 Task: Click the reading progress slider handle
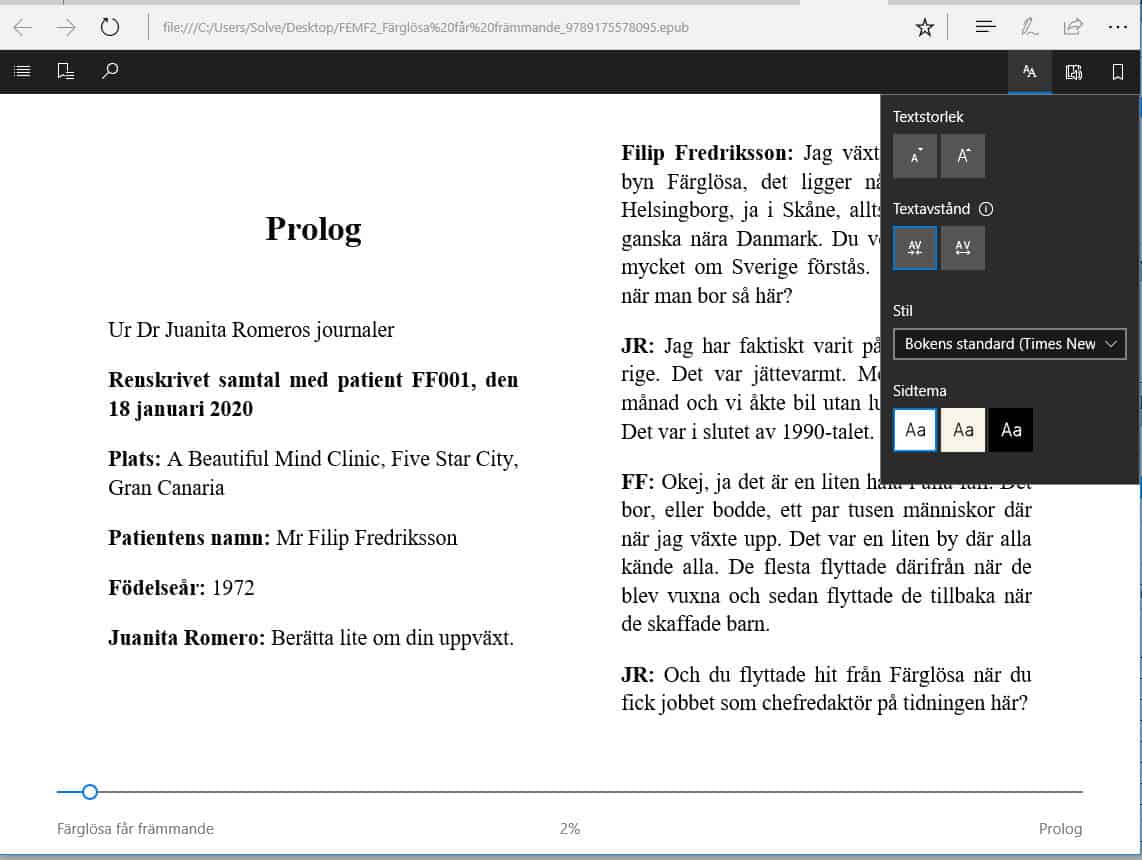[x=90, y=792]
